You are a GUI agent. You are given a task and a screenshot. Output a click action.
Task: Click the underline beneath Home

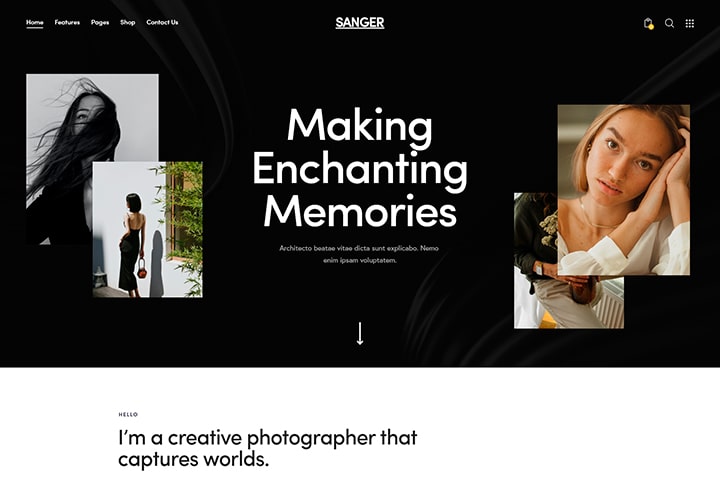click(x=34, y=28)
